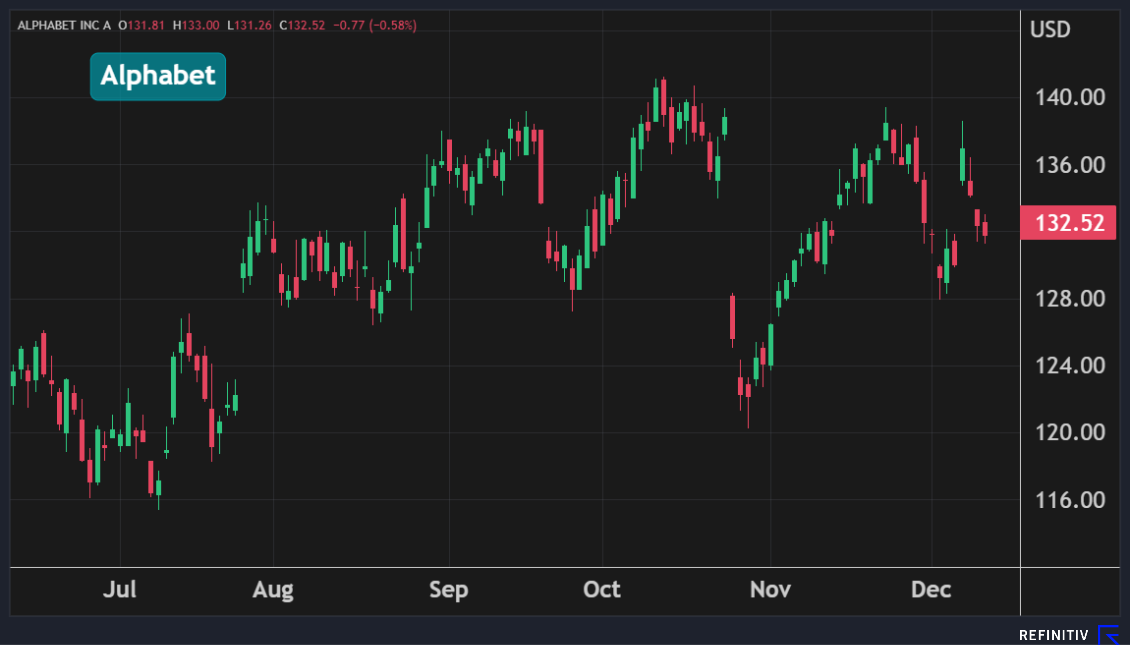This screenshot has height=645, width=1130.
Task: Click the Refinitiv arrow logo icon
Action: [1108, 635]
